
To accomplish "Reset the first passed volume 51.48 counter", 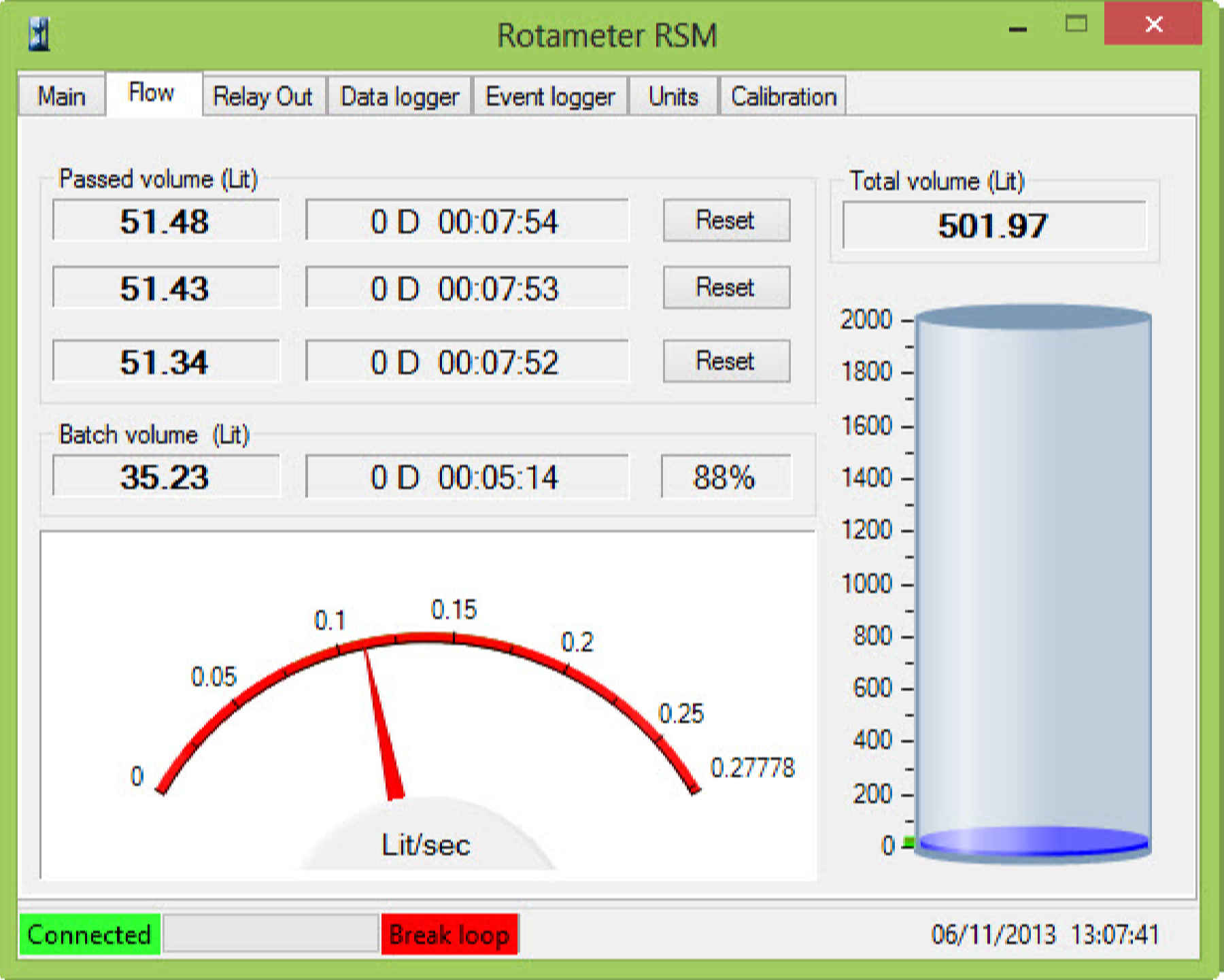I will [726, 220].
